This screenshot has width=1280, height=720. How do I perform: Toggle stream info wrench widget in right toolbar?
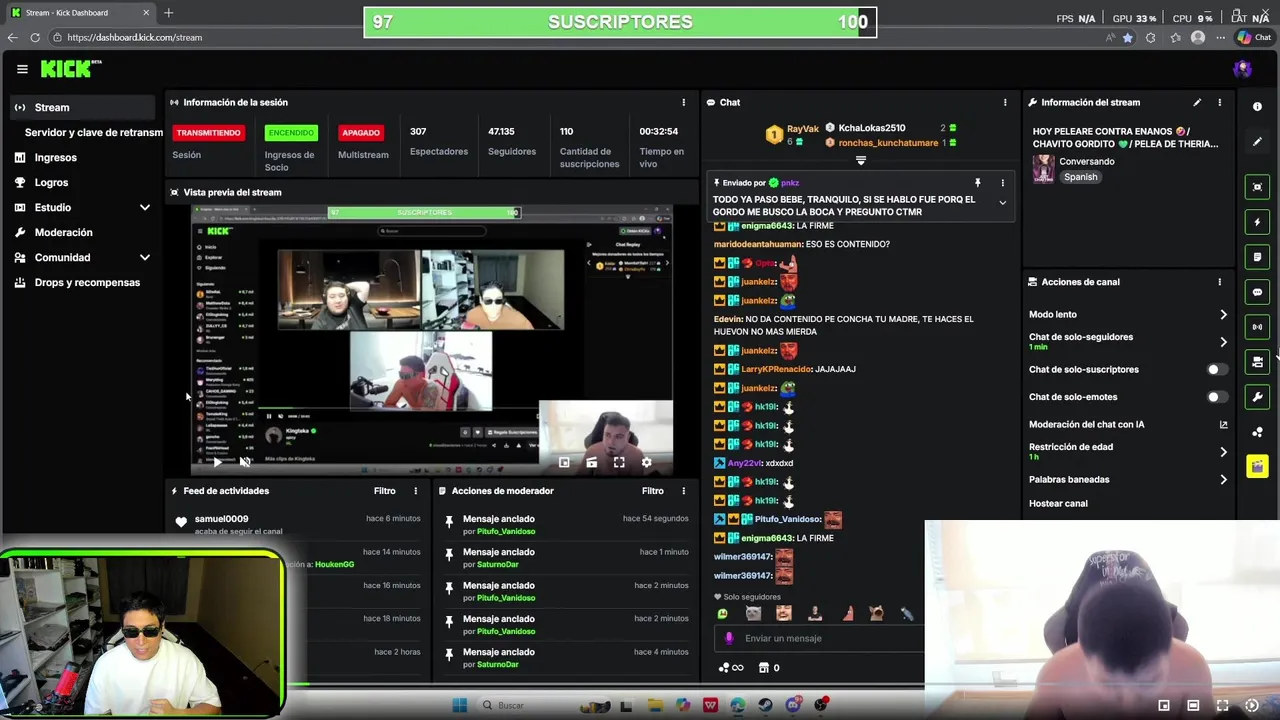pos(1257,397)
